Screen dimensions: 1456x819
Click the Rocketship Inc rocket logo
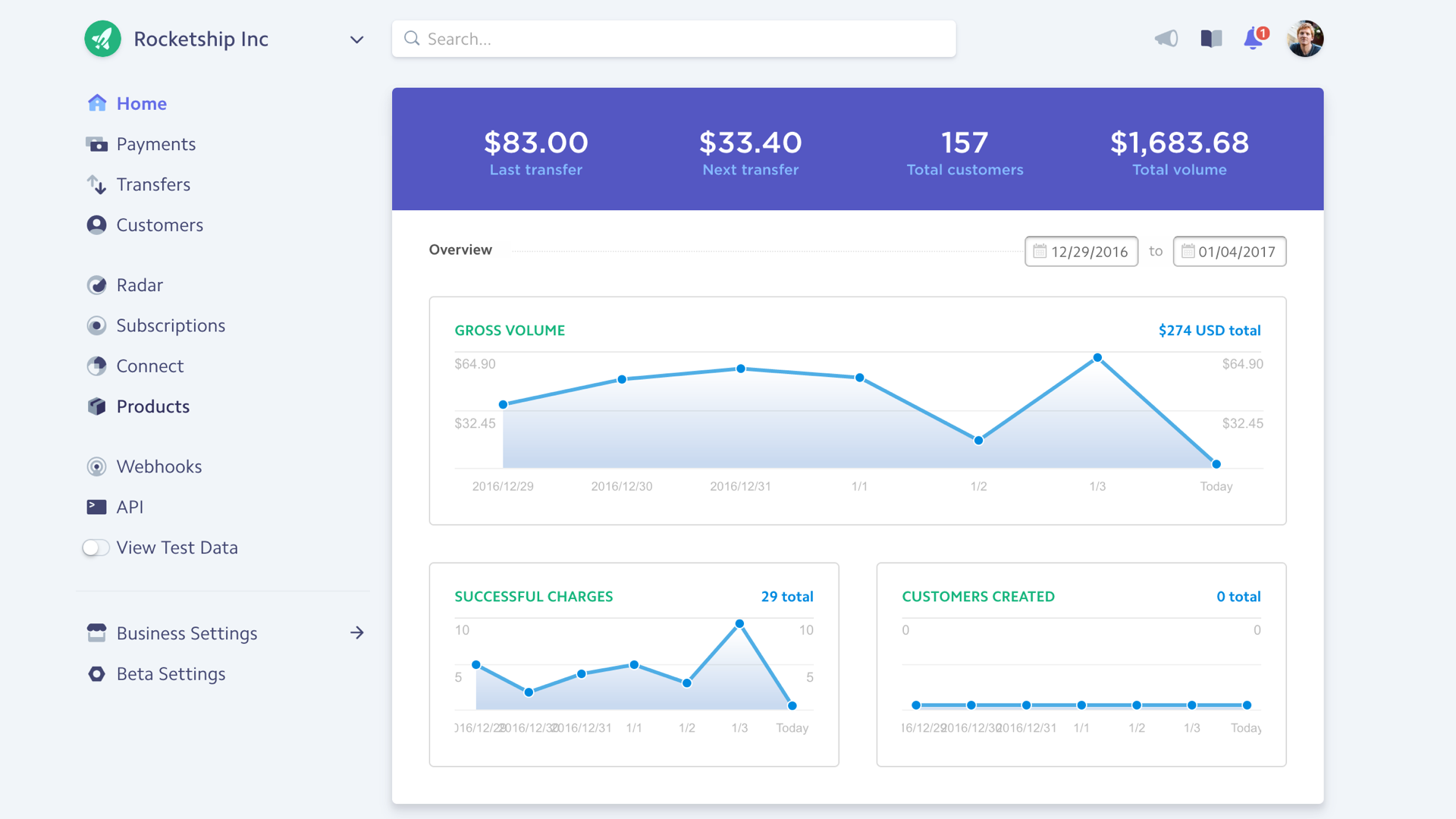102,39
